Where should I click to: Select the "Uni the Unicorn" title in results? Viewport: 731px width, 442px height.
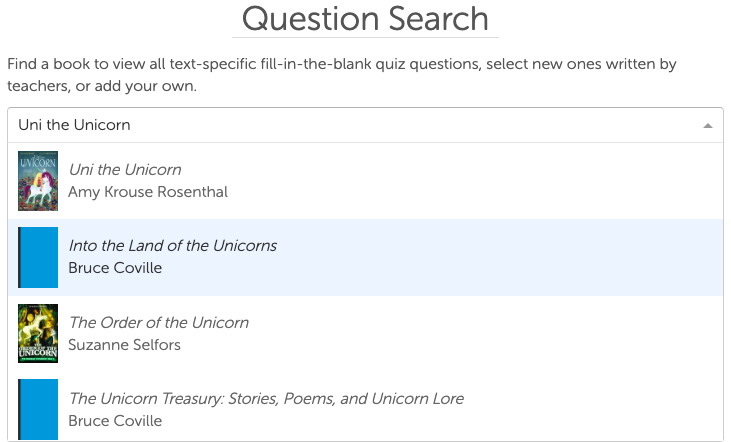125,170
